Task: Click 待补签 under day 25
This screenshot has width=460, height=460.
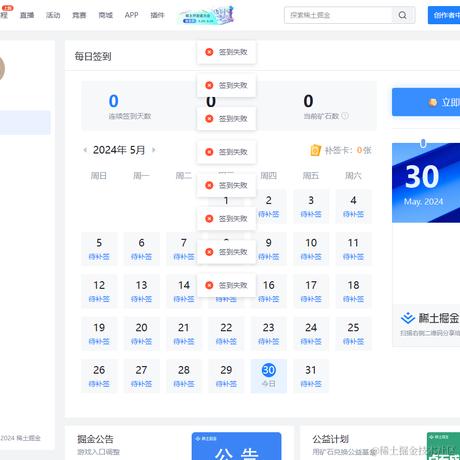Action: click(353, 341)
